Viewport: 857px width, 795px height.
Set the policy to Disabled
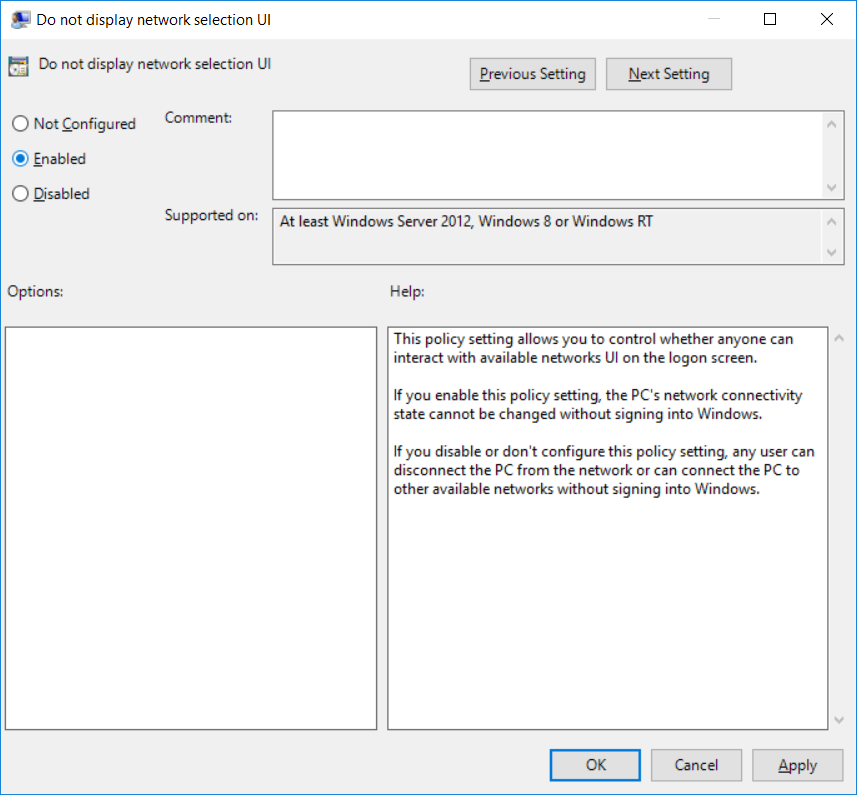pos(20,194)
